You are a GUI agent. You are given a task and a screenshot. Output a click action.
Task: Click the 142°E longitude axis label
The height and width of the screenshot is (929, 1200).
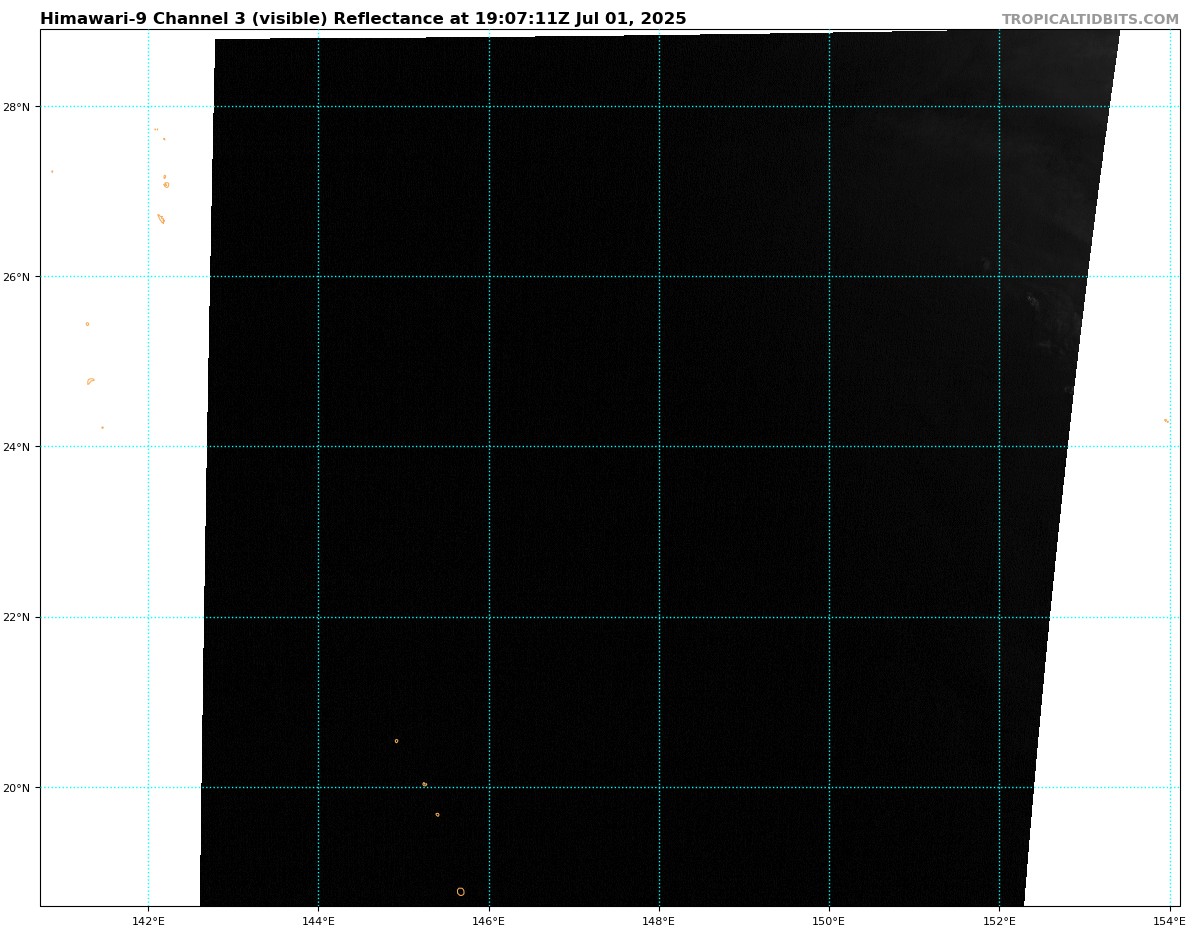click(x=148, y=920)
